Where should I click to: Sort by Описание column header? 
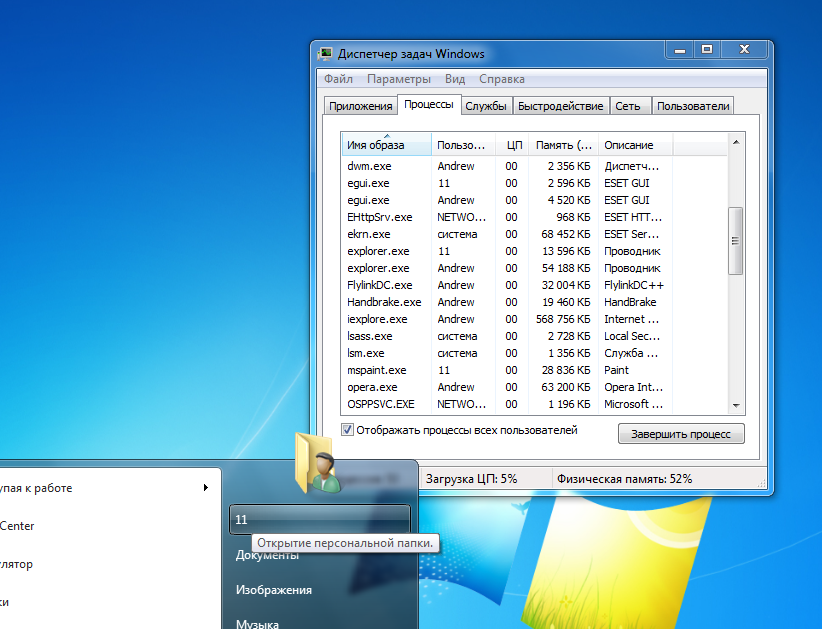pyautogui.click(x=635, y=145)
